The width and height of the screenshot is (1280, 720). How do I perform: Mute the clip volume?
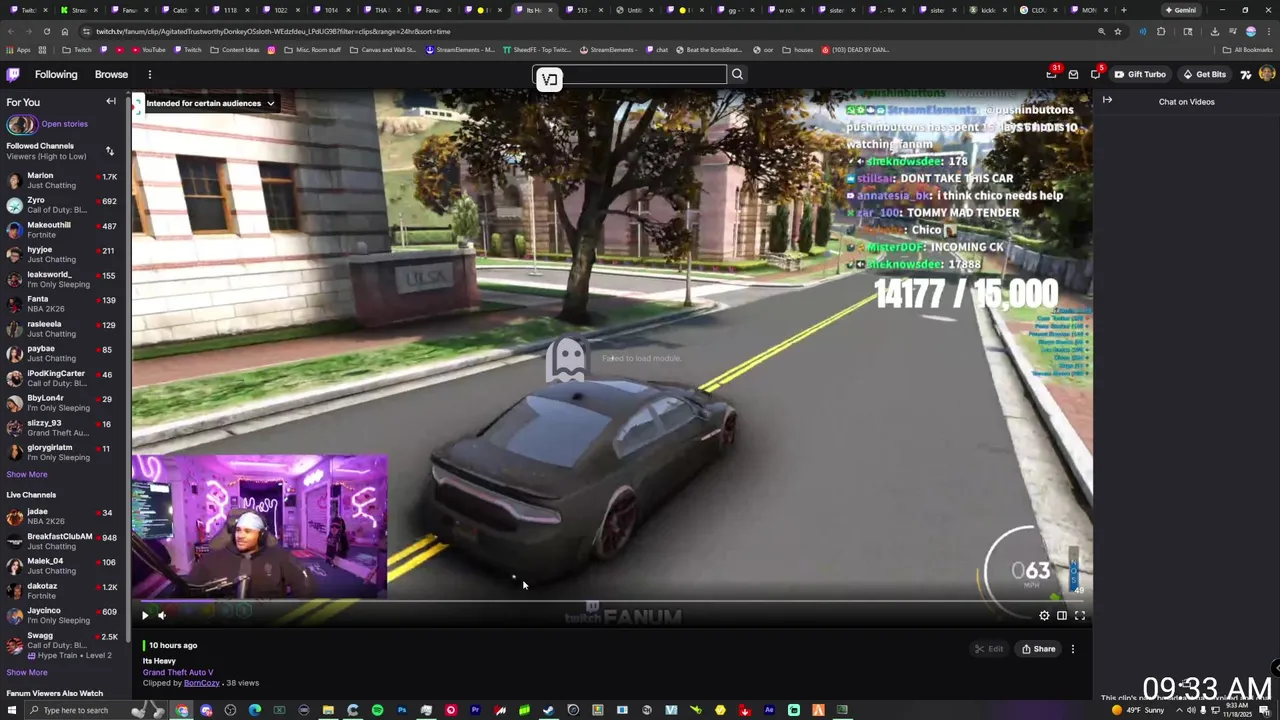pos(162,615)
